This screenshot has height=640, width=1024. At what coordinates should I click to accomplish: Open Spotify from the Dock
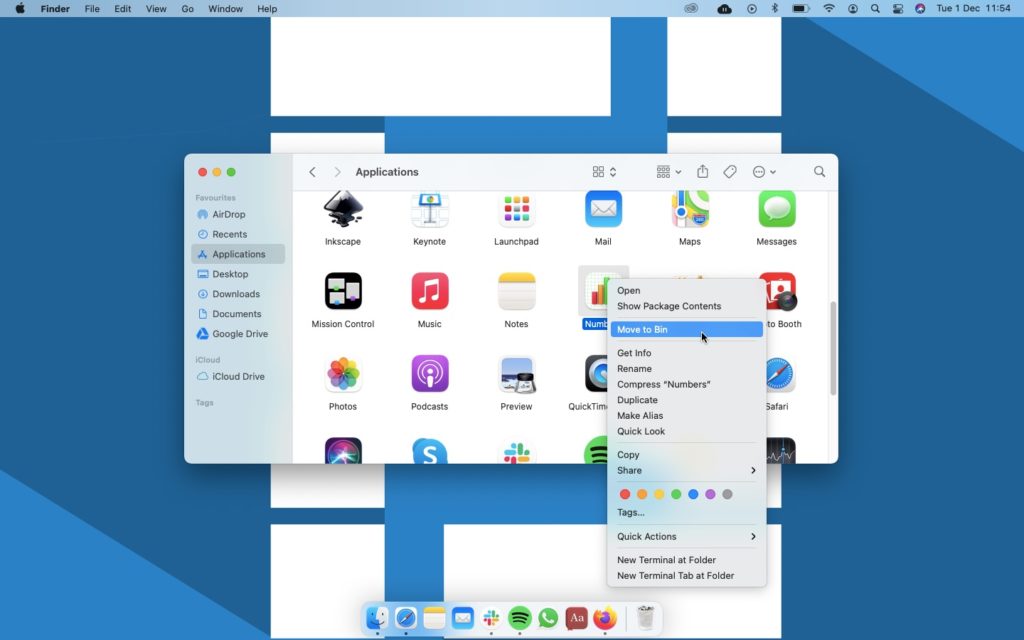(519, 618)
